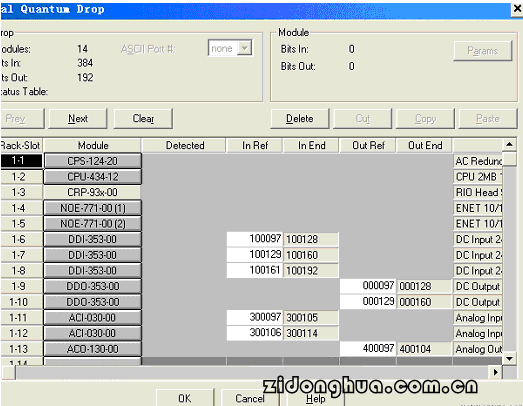
Task: Select the ACI-030-00 module in slot 1-12
Action: pos(93,333)
